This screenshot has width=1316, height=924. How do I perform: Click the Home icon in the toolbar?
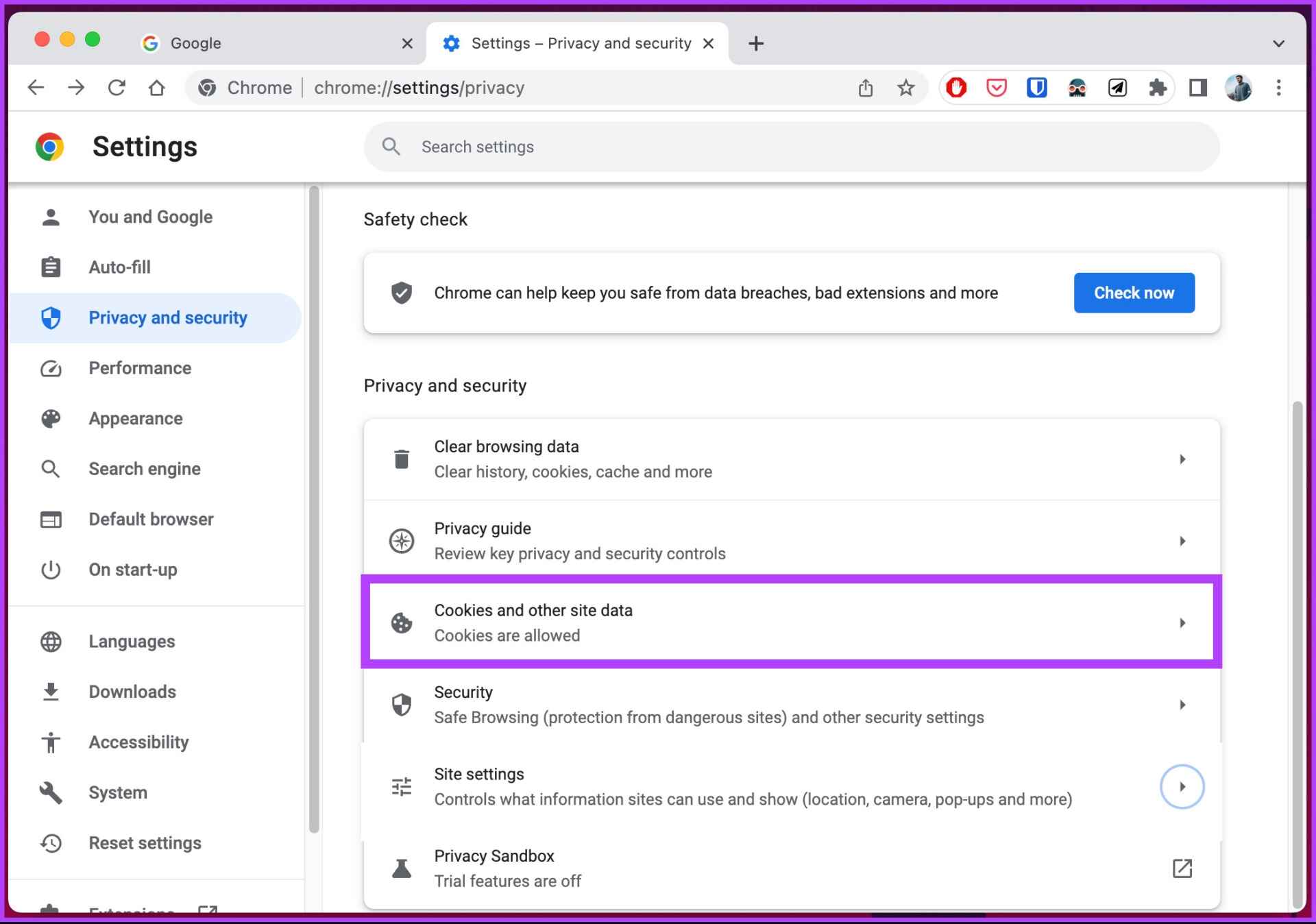(157, 88)
